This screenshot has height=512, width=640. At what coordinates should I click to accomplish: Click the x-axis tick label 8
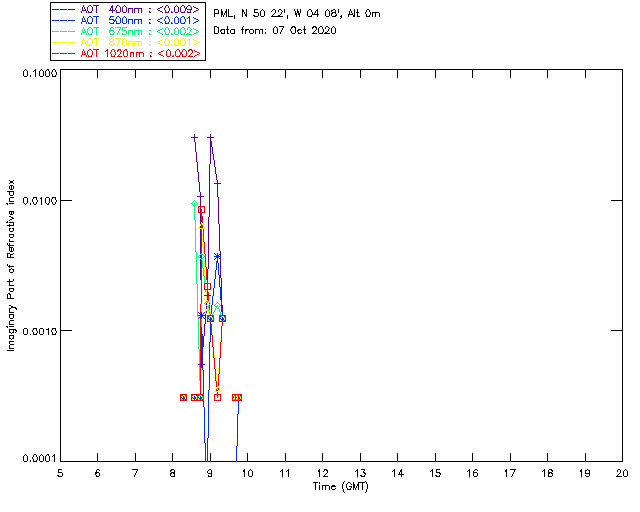click(x=172, y=473)
